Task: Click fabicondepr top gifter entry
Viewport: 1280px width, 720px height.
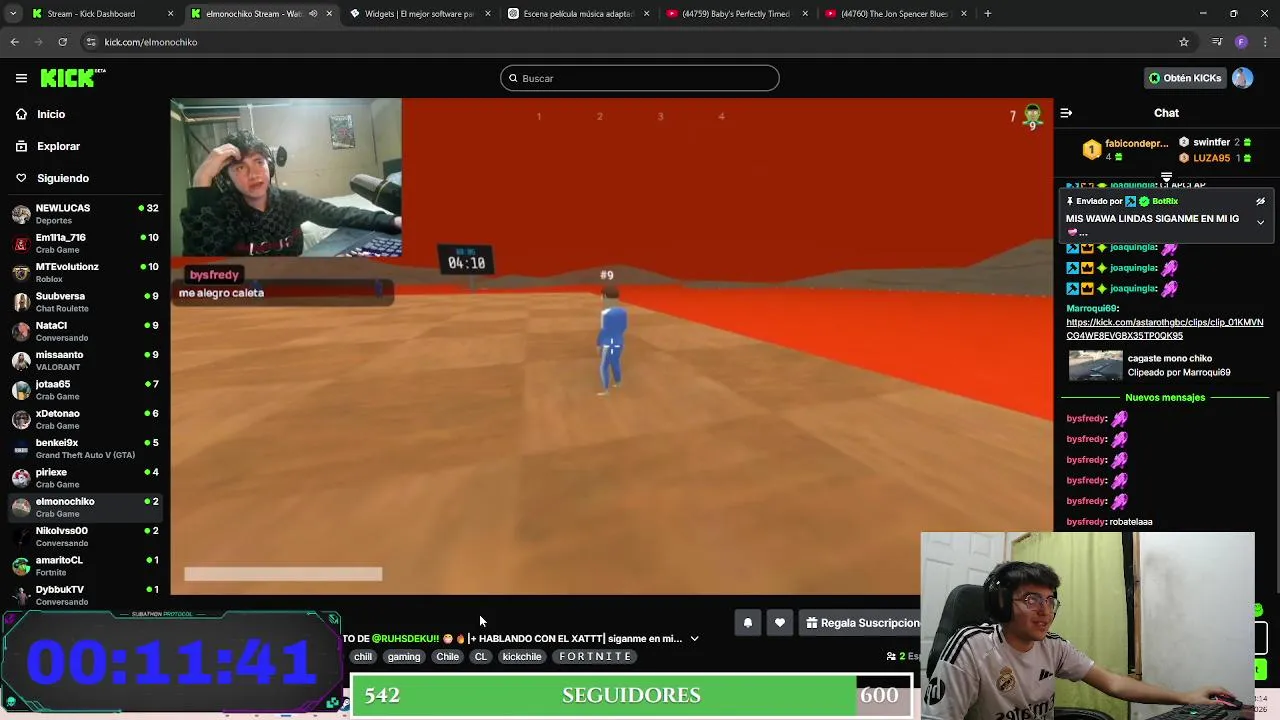Action: pyautogui.click(x=1126, y=149)
